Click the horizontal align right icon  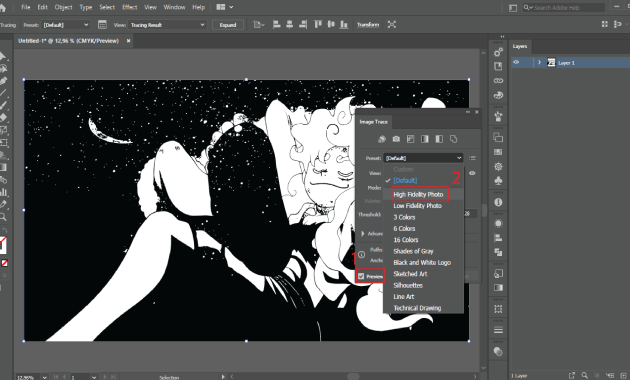point(303,25)
